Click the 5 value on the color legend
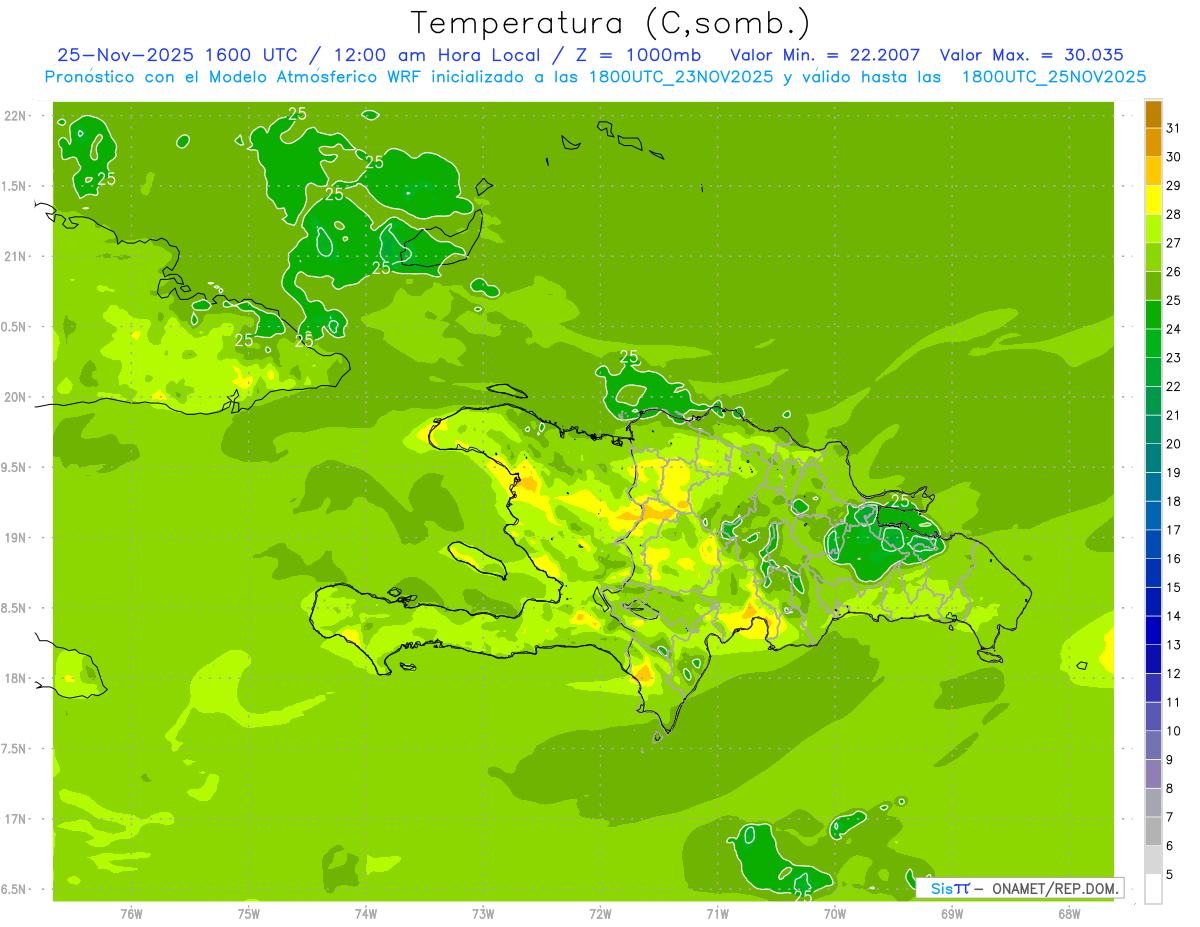 pyautogui.click(x=1169, y=875)
